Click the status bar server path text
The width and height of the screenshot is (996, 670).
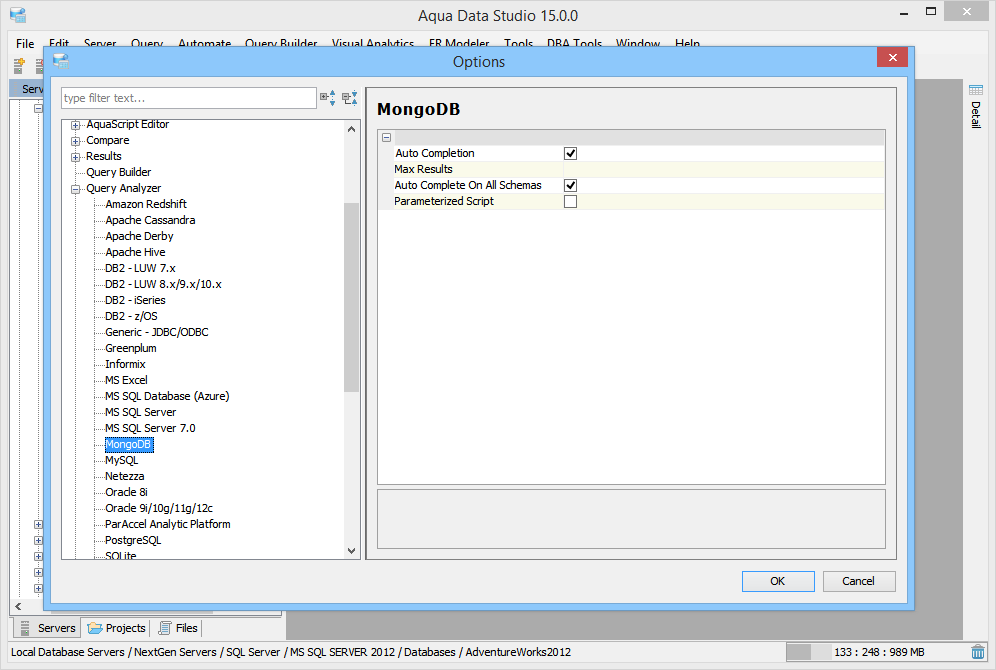[291, 652]
